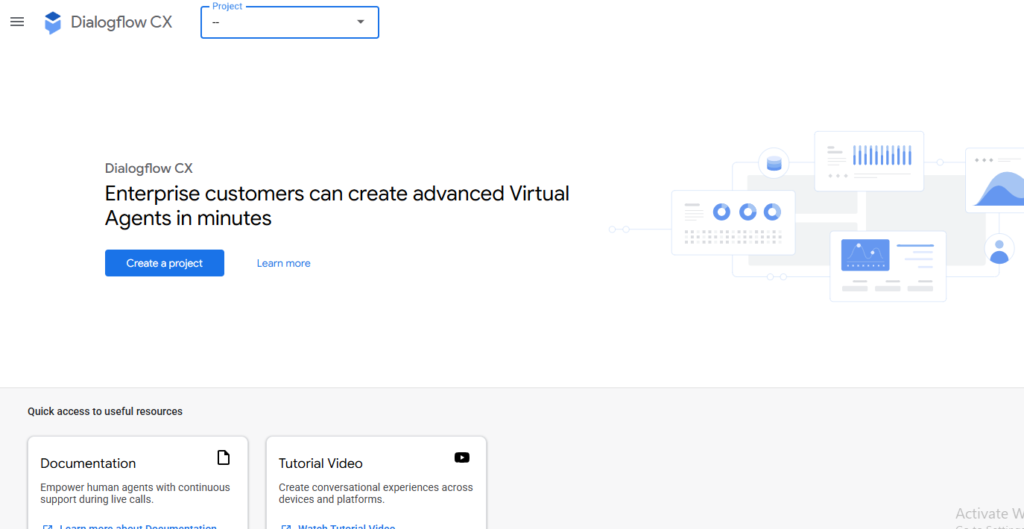The height and width of the screenshot is (529, 1024).
Task: Click the database icon in illustration
Action: click(x=774, y=163)
